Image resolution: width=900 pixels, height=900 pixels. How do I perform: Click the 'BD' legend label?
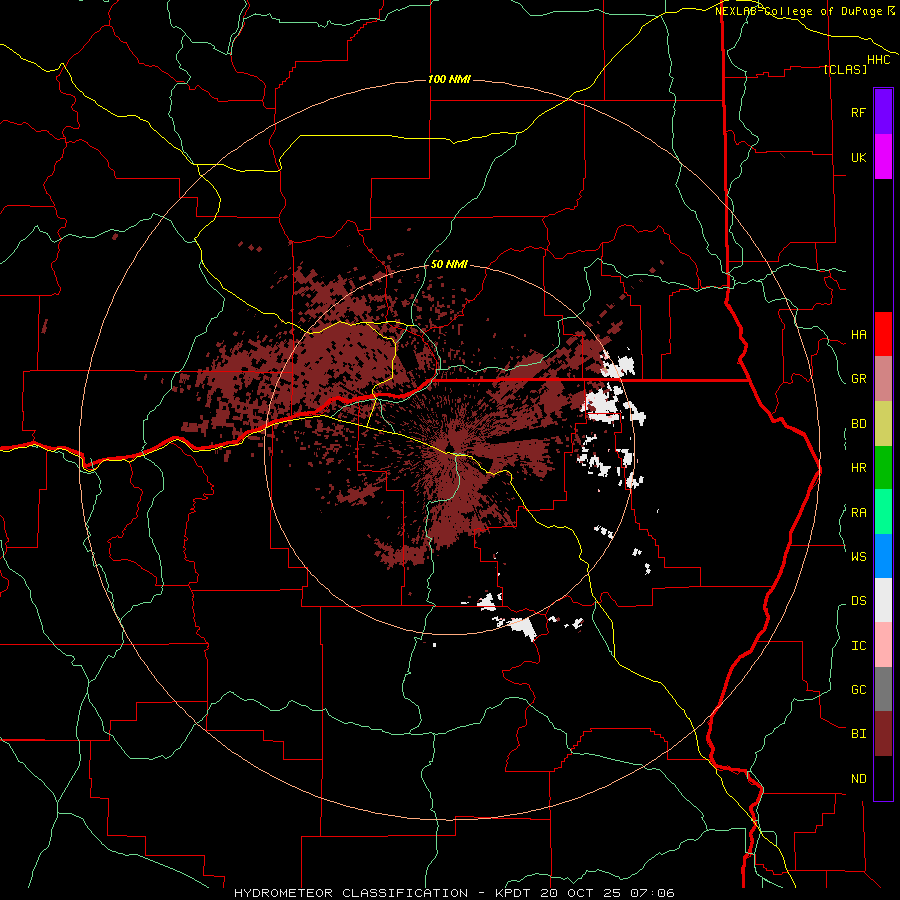point(858,424)
